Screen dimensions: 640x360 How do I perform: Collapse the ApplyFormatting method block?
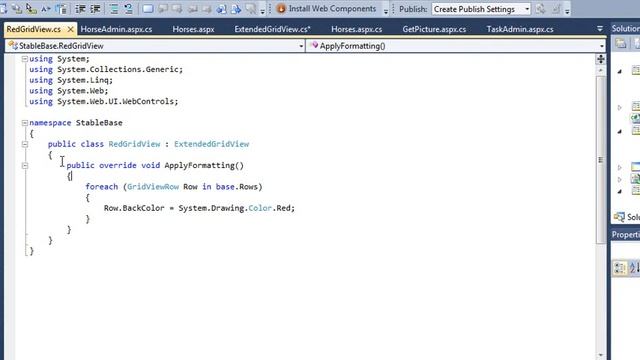coord(24,165)
